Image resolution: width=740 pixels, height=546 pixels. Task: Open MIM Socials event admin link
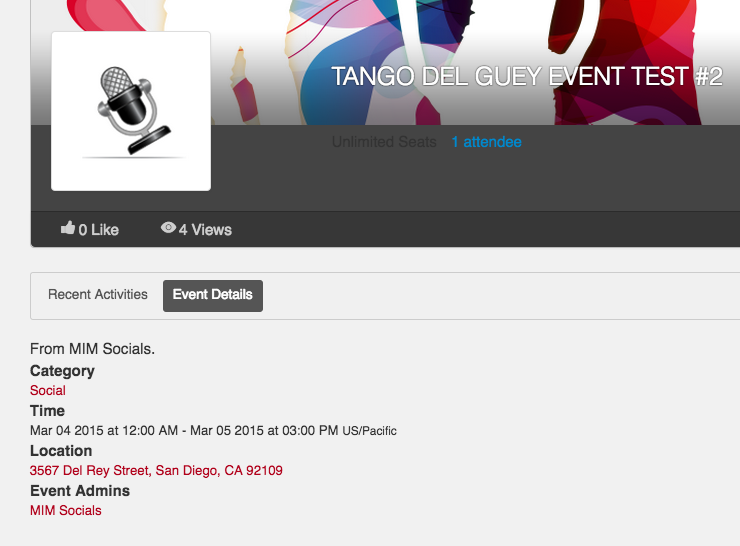pos(66,511)
